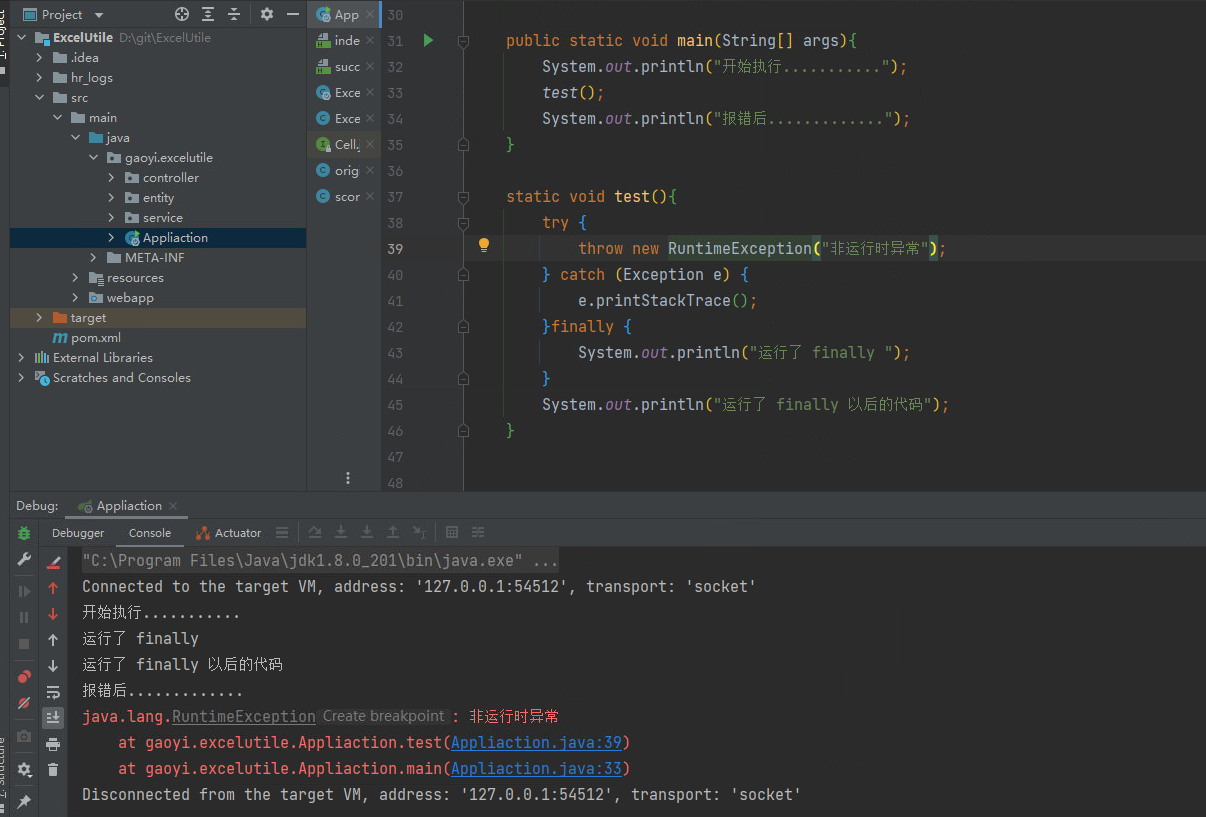The image size is (1206, 817).
Task: Click red up arrow in console toolbar
Action: [x=53, y=588]
